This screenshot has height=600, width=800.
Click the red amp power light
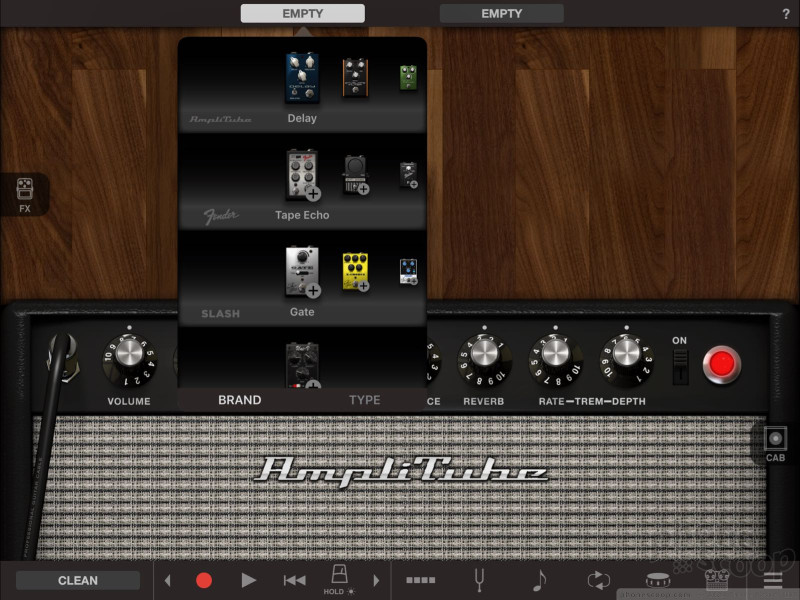(722, 365)
